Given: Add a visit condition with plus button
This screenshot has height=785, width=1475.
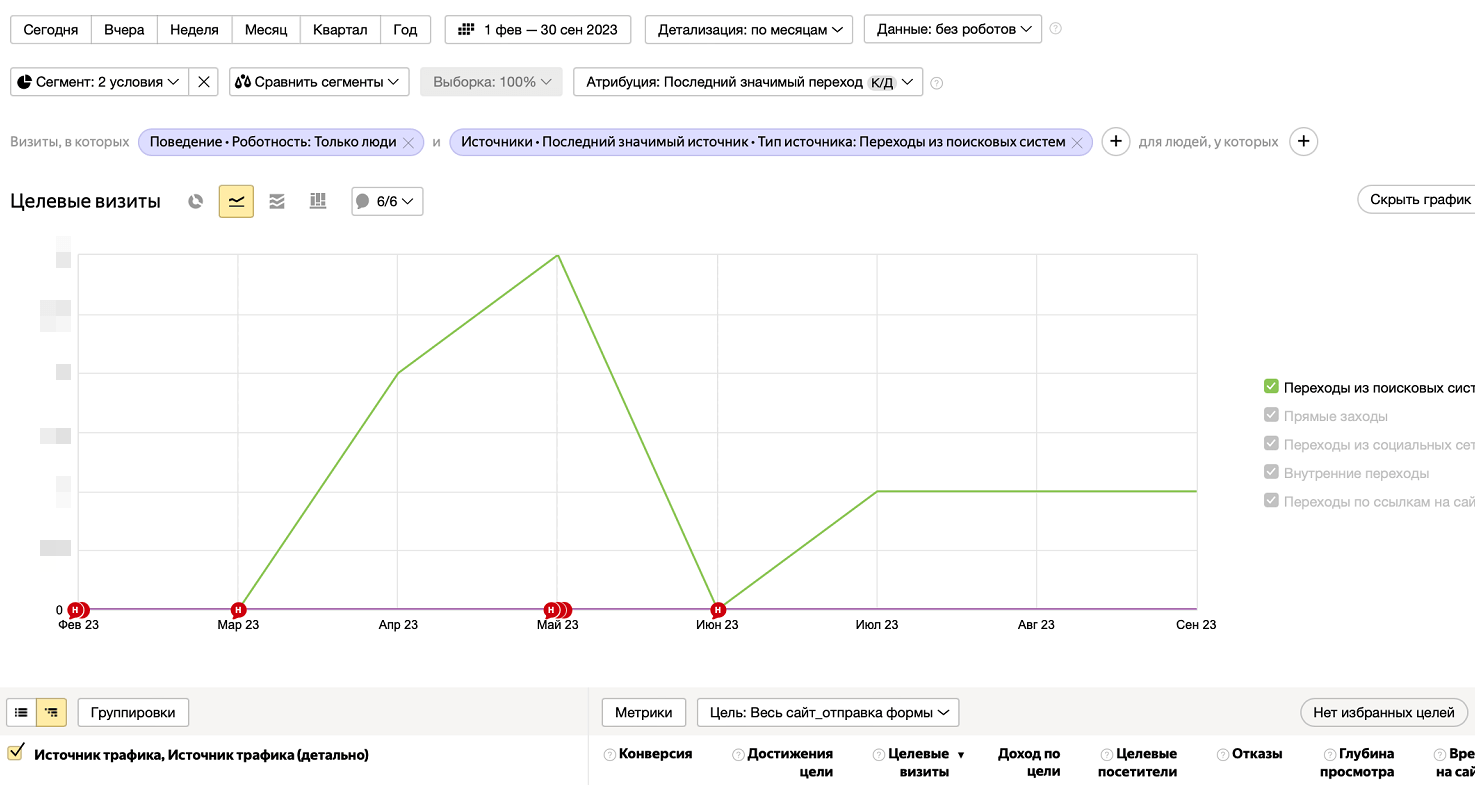Looking at the screenshot, I should 1116,142.
